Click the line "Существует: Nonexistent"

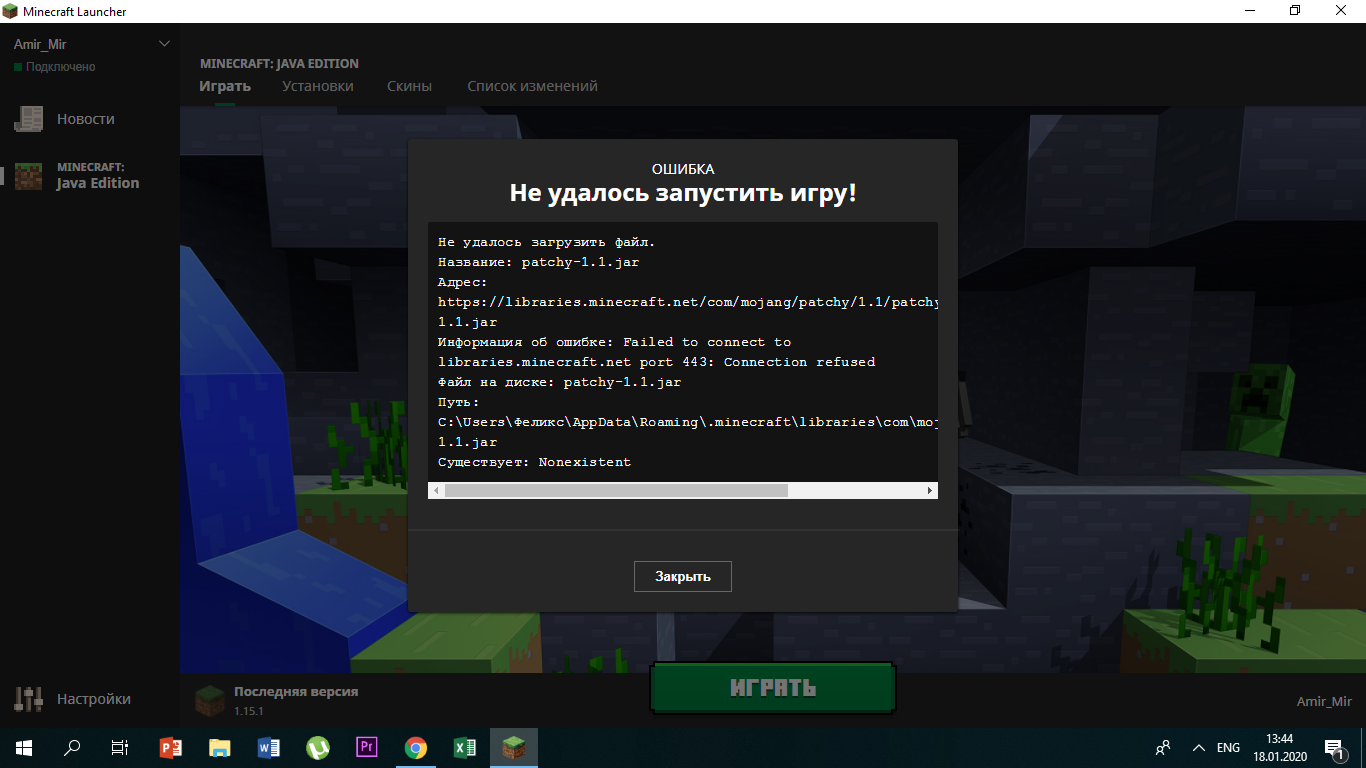pyautogui.click(x=534, y=462)
